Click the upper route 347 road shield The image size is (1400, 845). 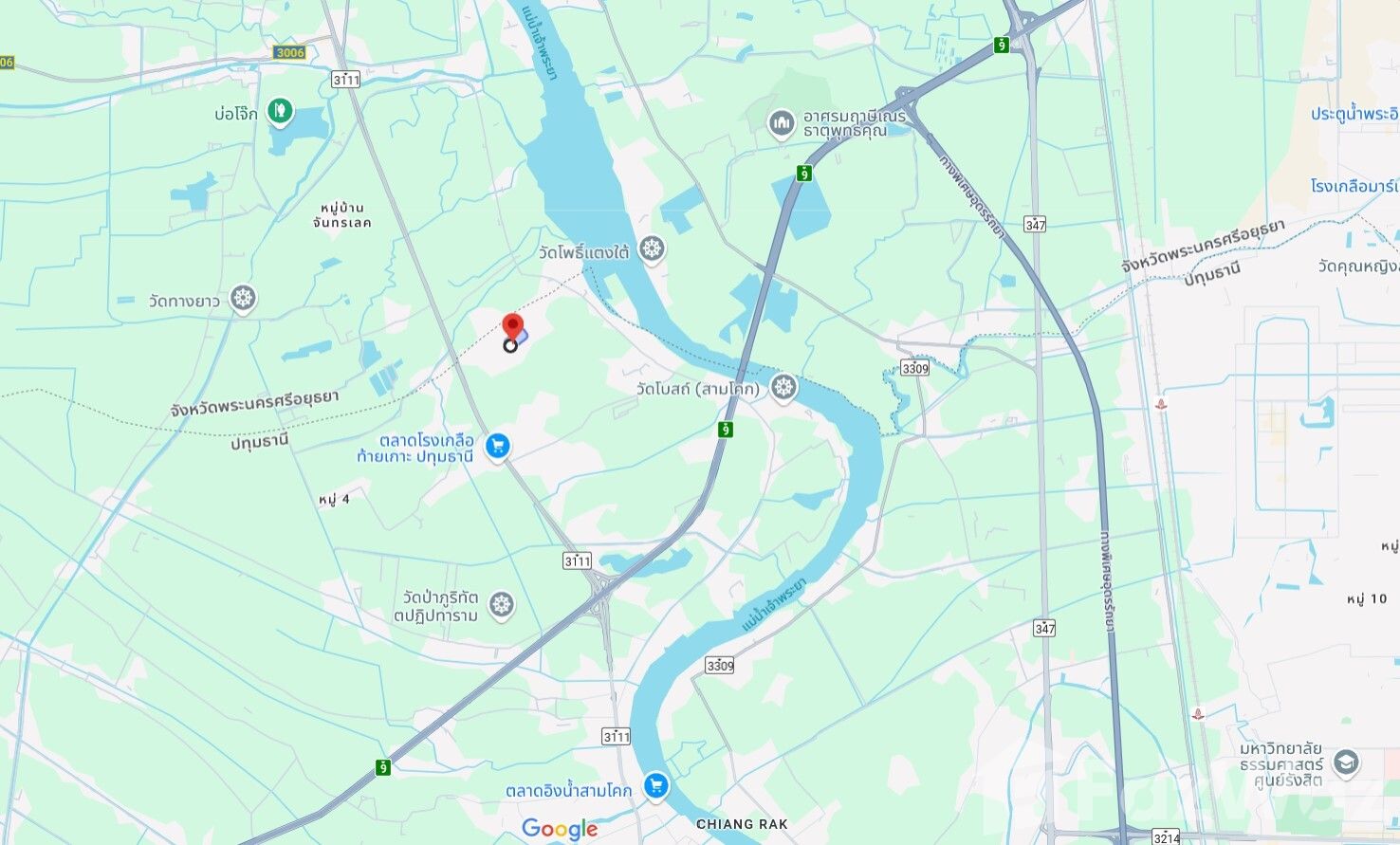click(1035, 224)
